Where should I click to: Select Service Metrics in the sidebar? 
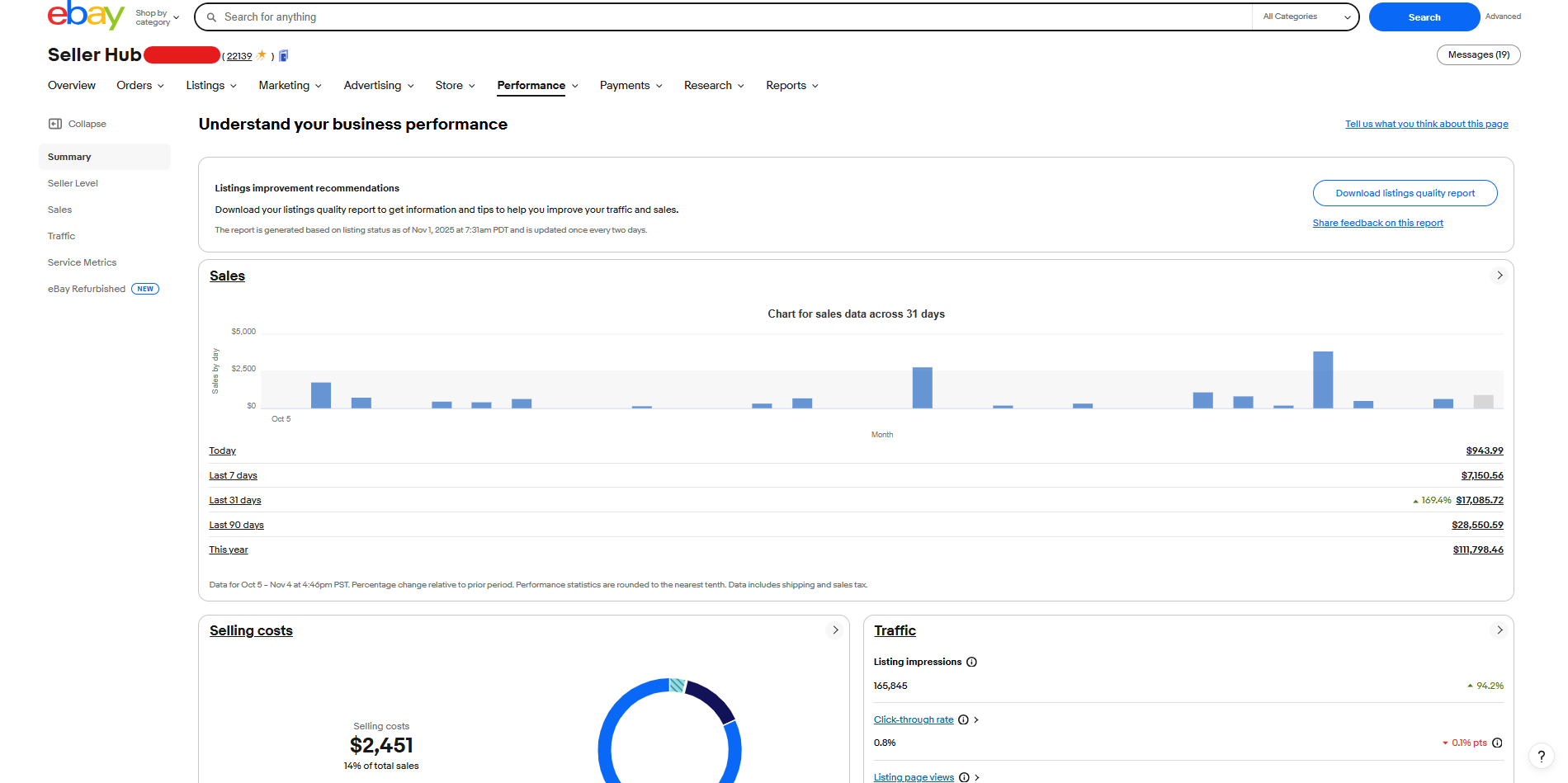click(82, 262)
